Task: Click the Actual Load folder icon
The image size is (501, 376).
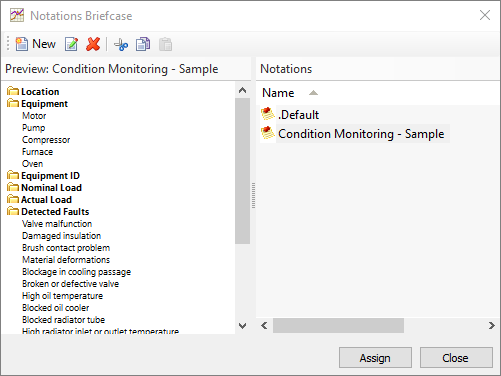Action: click(13, 199)
